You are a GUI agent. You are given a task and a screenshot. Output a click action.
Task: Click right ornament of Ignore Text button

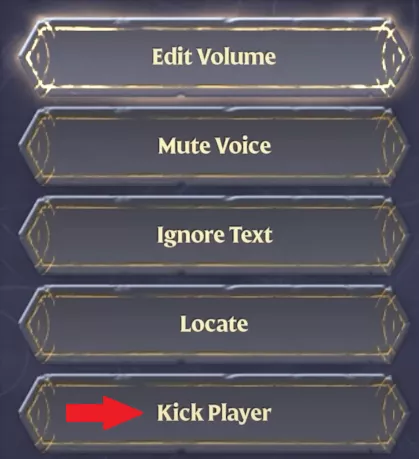click(x=393, y=235)
